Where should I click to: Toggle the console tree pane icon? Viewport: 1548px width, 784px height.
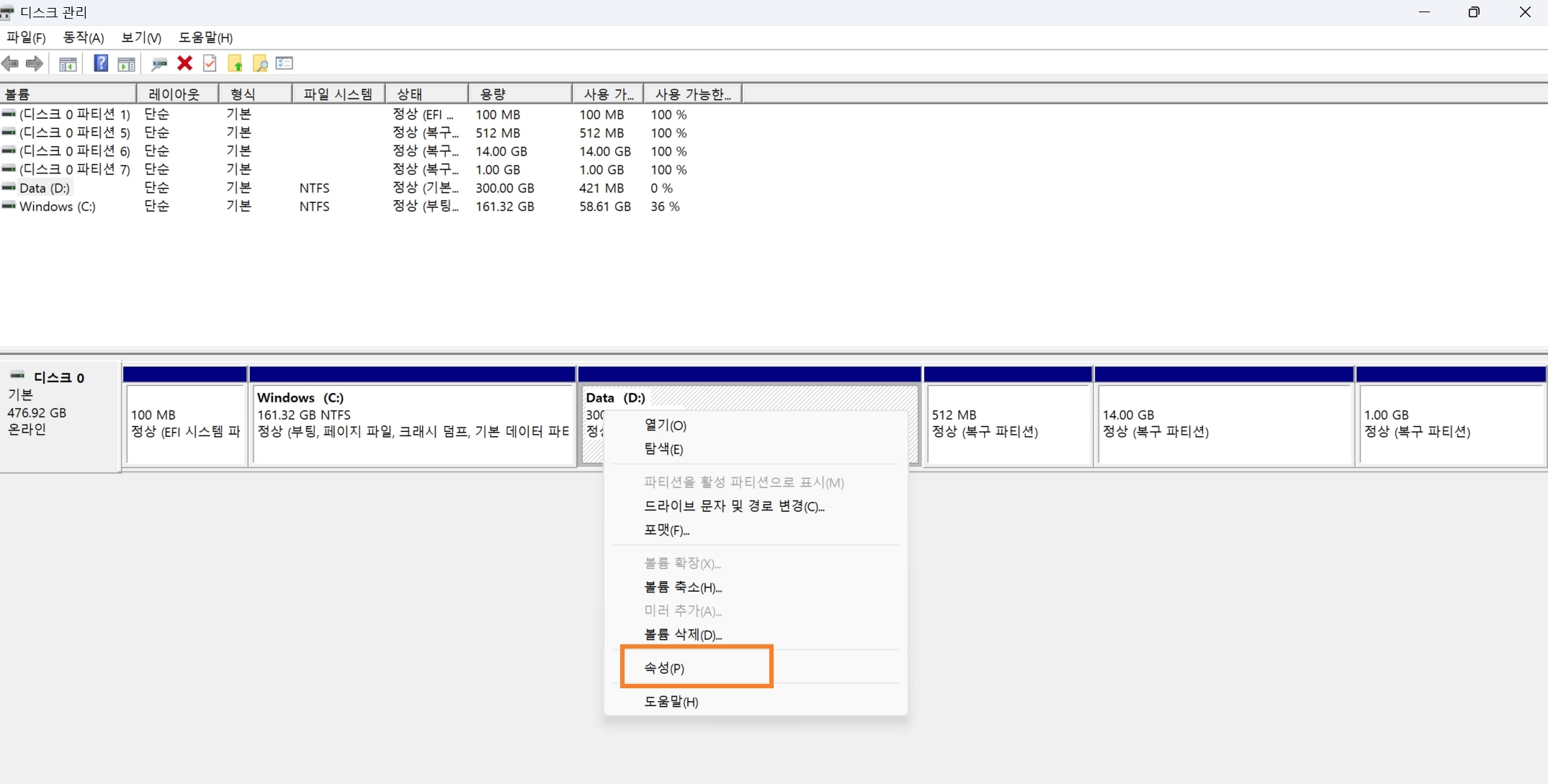click(x=68, y=63)
